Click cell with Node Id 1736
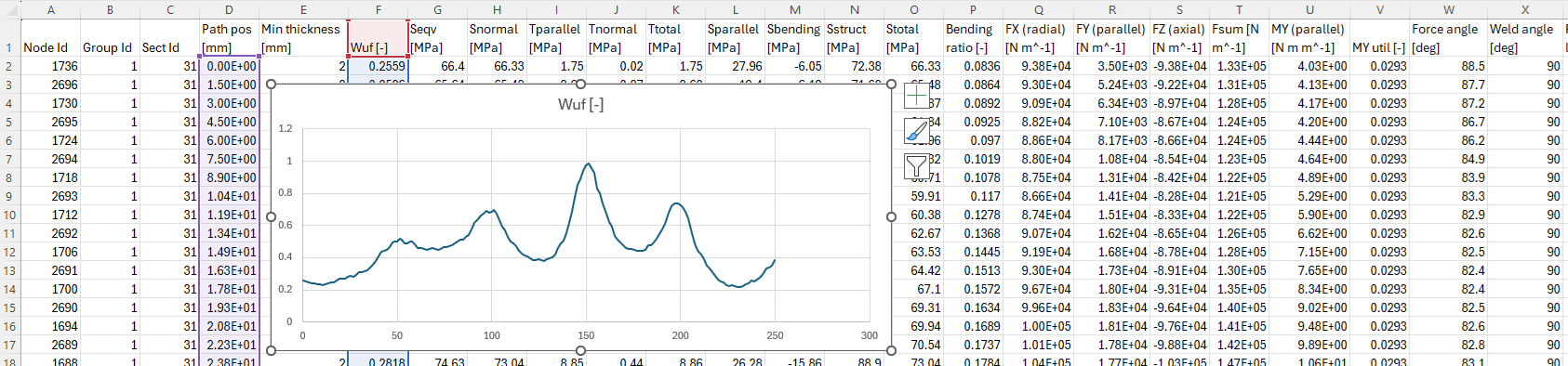The width and height of the screenshot is (1568, 366). point(50,66)
